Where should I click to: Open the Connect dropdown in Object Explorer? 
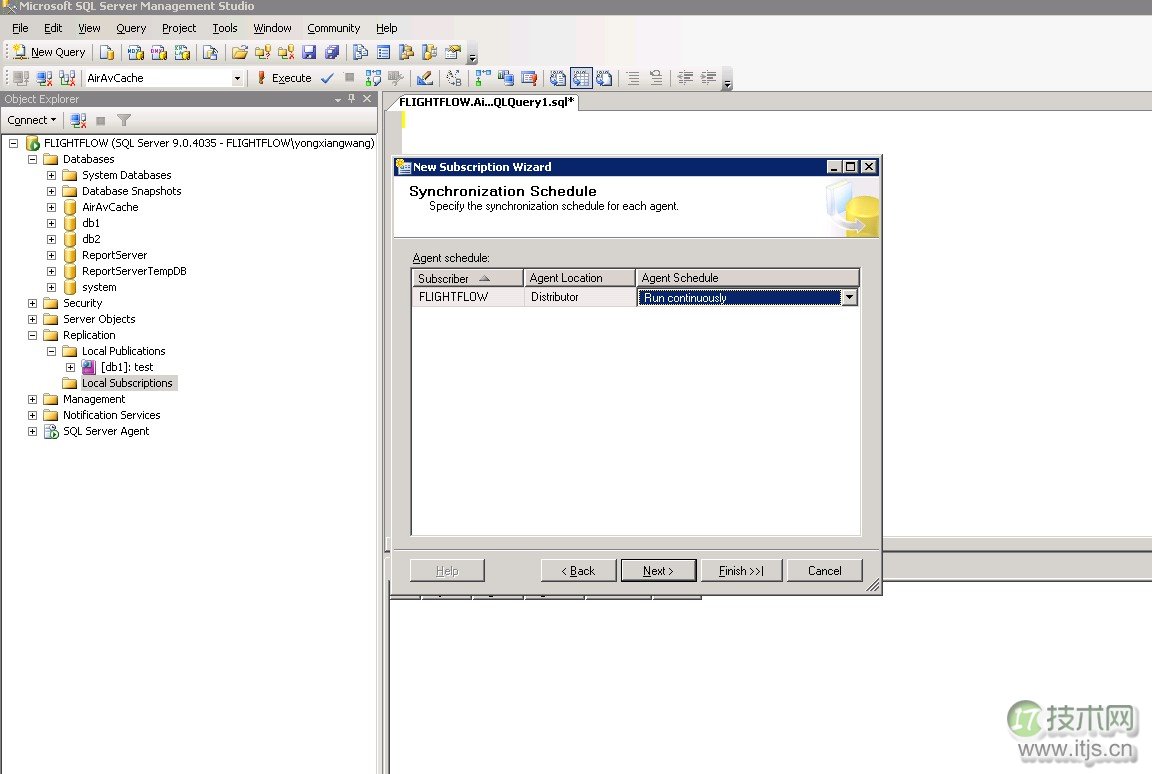(x=32, y=120)
